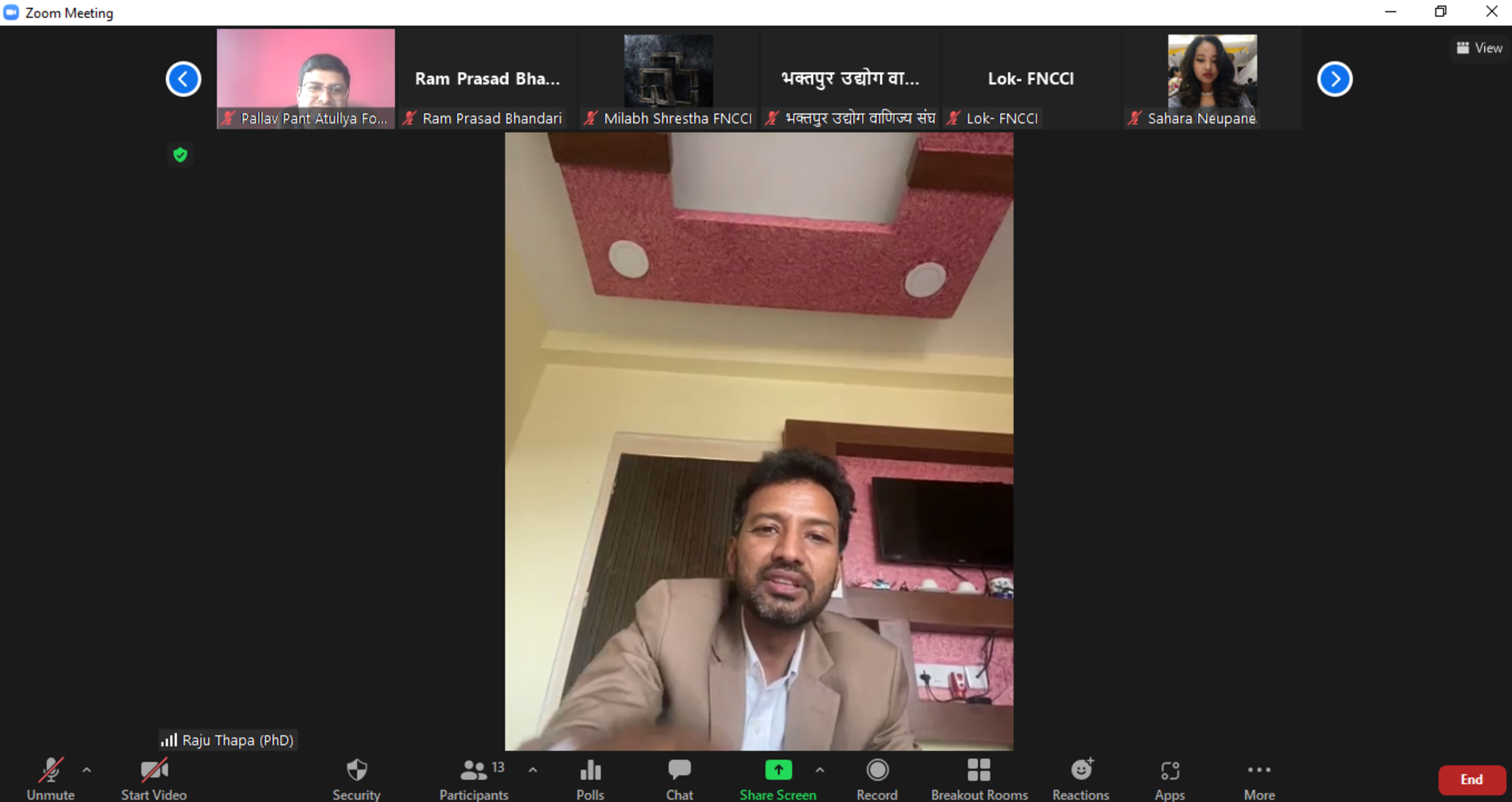Show next participants with right arrow

(x=1334, y=79)
